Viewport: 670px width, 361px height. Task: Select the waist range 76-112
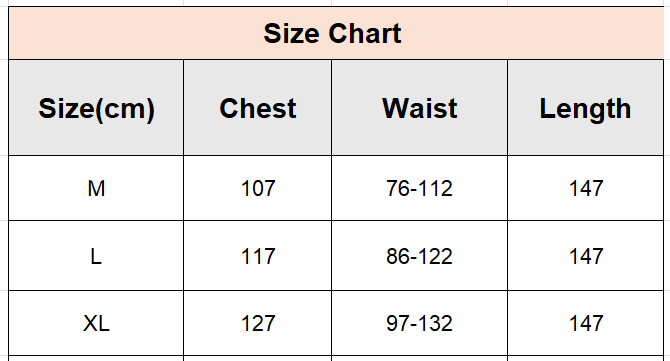click(420, 188)
